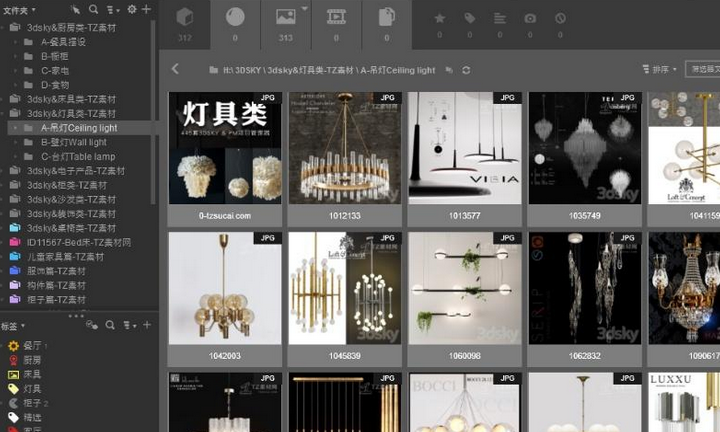720x432 pixels.
Task: Select the 柜子篇-TZ素材 folder
Action: (x=56, y=299)
